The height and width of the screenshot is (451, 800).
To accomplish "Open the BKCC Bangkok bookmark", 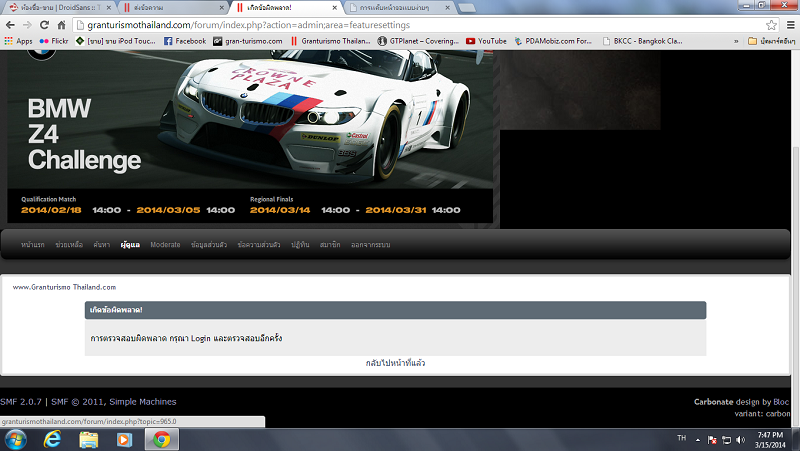I will [643, 41].
